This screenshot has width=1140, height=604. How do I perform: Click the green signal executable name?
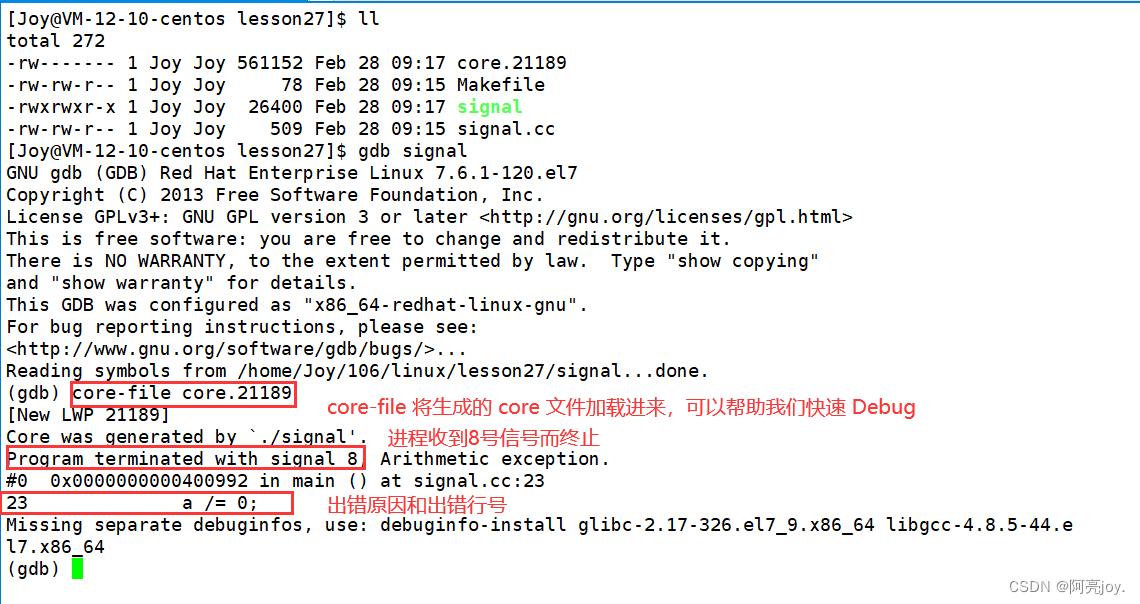point(490,107)
